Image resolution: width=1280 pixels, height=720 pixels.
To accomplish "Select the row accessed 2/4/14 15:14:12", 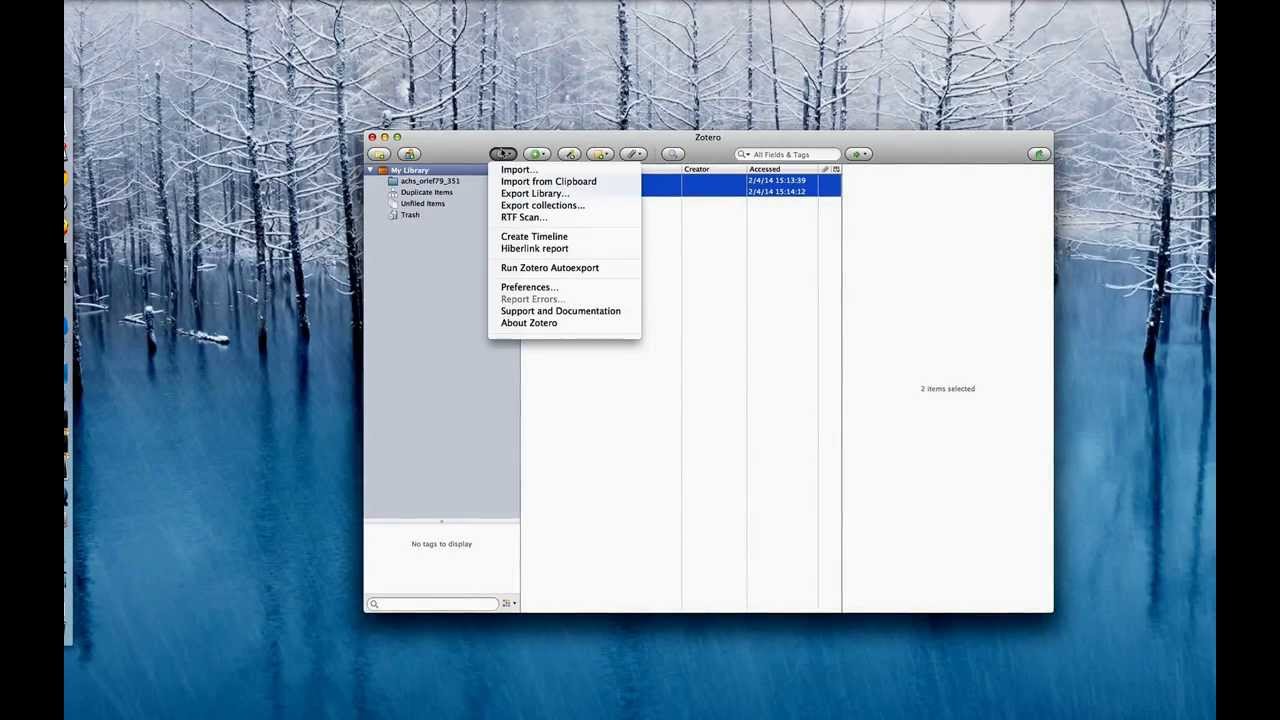I will pyautogui.click(x=741, y=191).
